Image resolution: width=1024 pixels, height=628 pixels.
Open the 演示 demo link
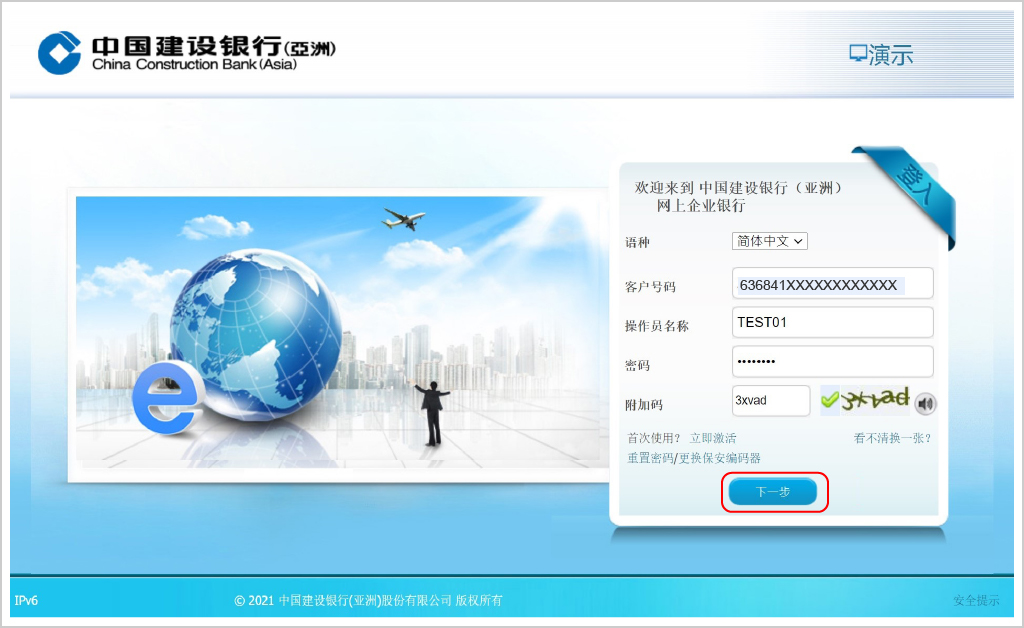881,55
